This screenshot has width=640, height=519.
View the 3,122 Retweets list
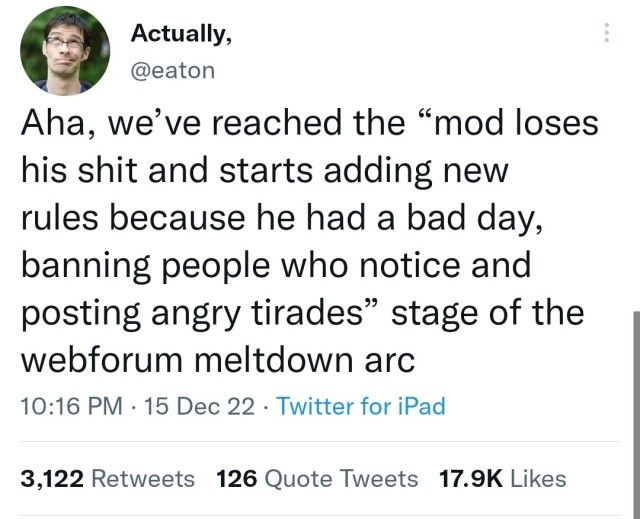[x=108, y=479]
